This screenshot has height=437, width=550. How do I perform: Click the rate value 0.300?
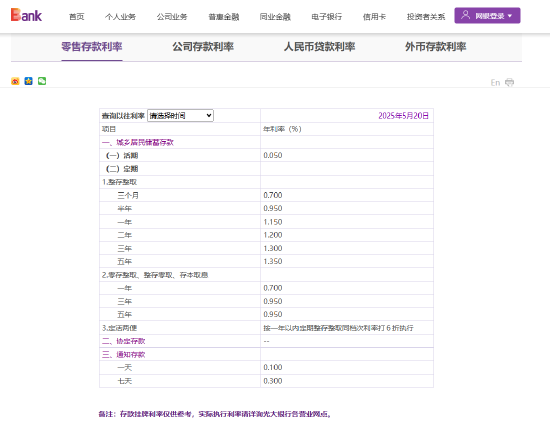[x=273, y=381]
